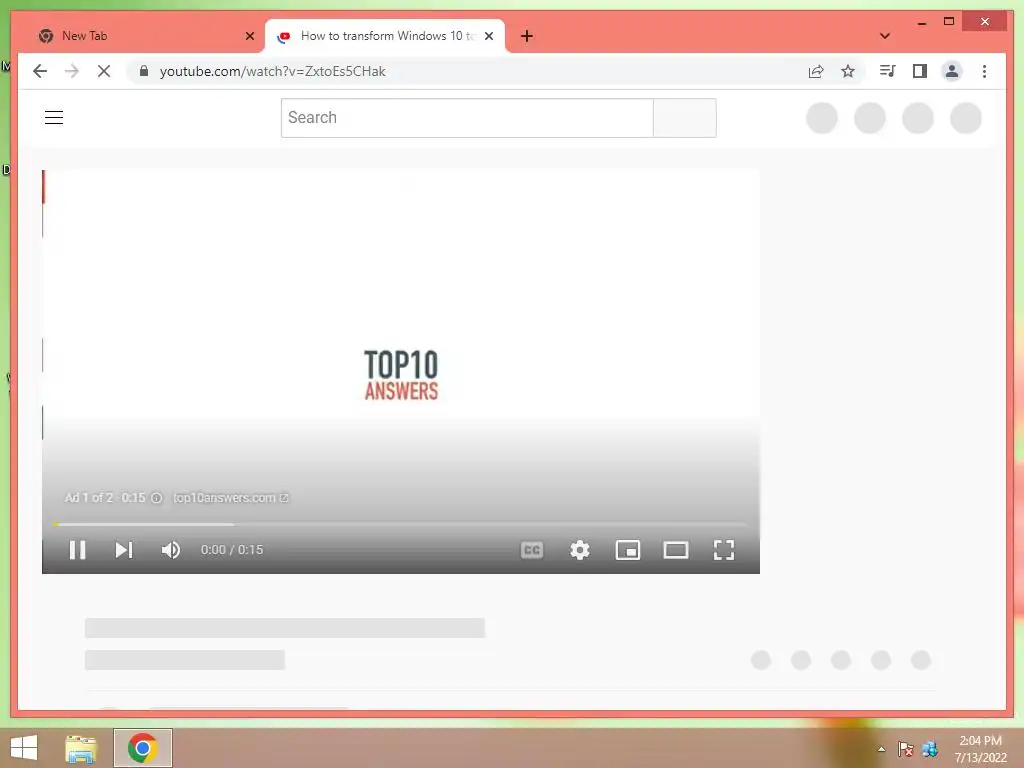Open media controls icon in toolbar
Viewport: 1024px width, 768px height.
tap(888, 71)
